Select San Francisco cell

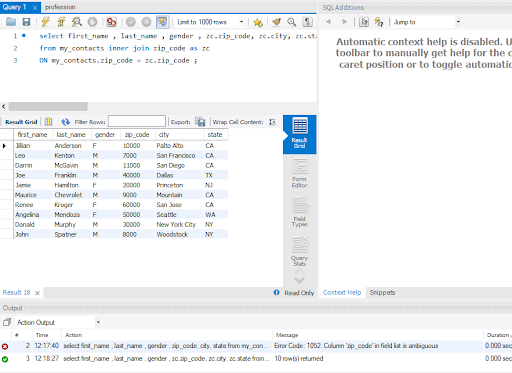click(x=179, y=156)
